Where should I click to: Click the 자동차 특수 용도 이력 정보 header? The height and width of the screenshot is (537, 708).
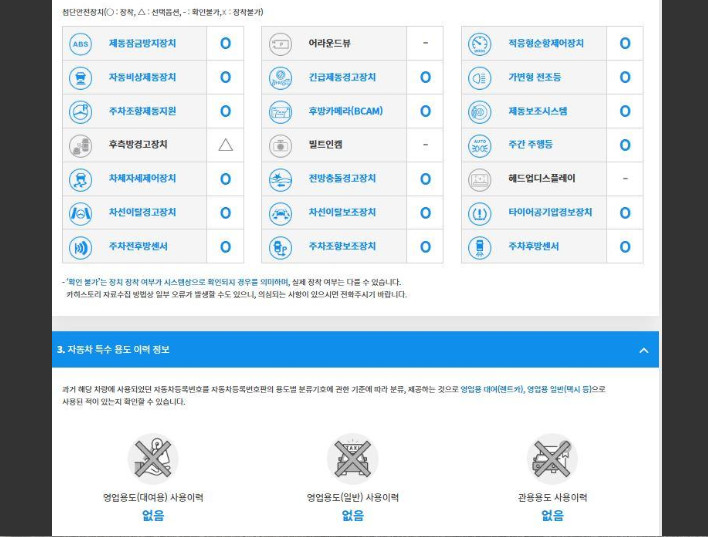113,350
